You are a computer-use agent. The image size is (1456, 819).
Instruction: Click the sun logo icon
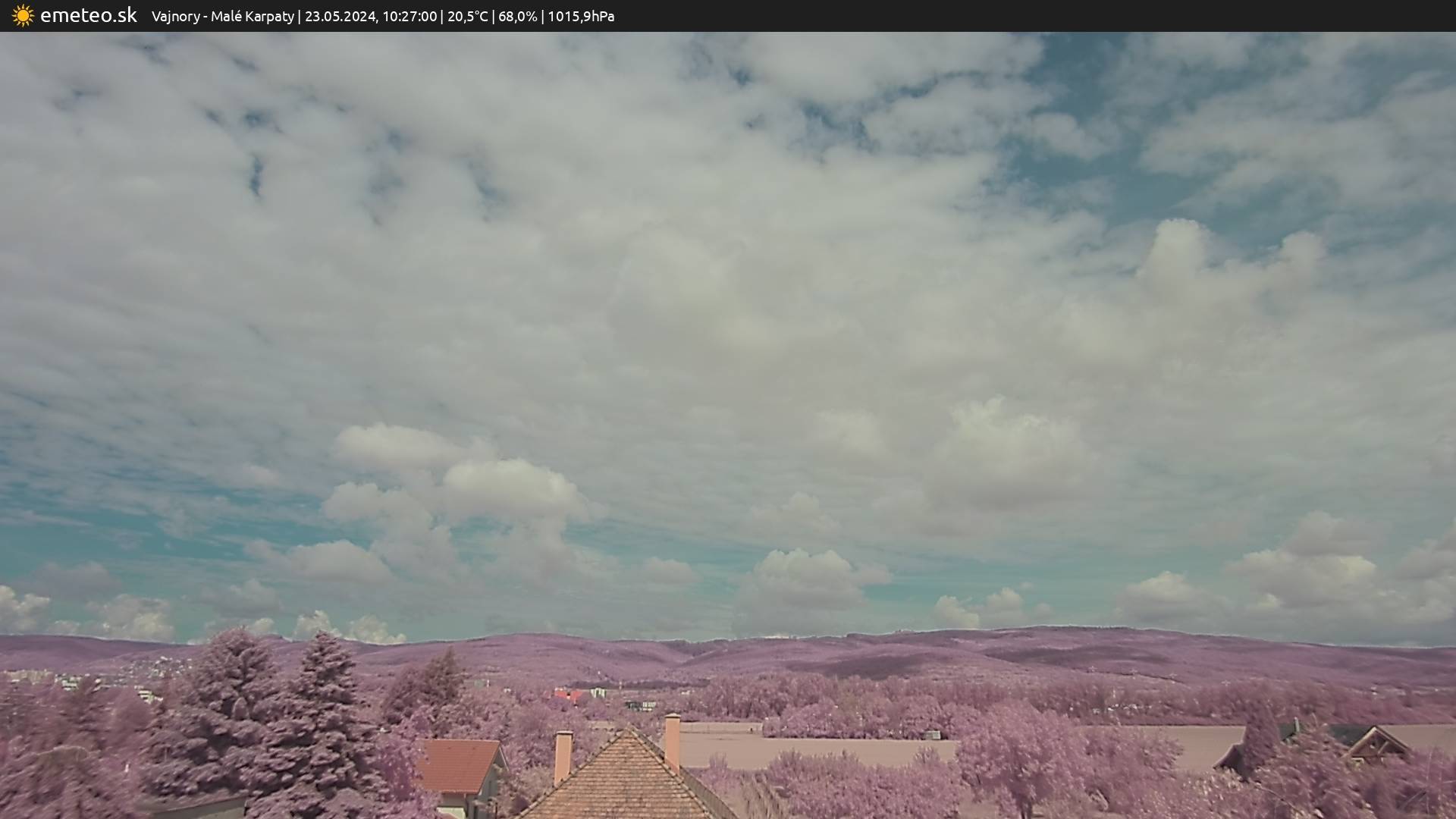tap(23, 16)
